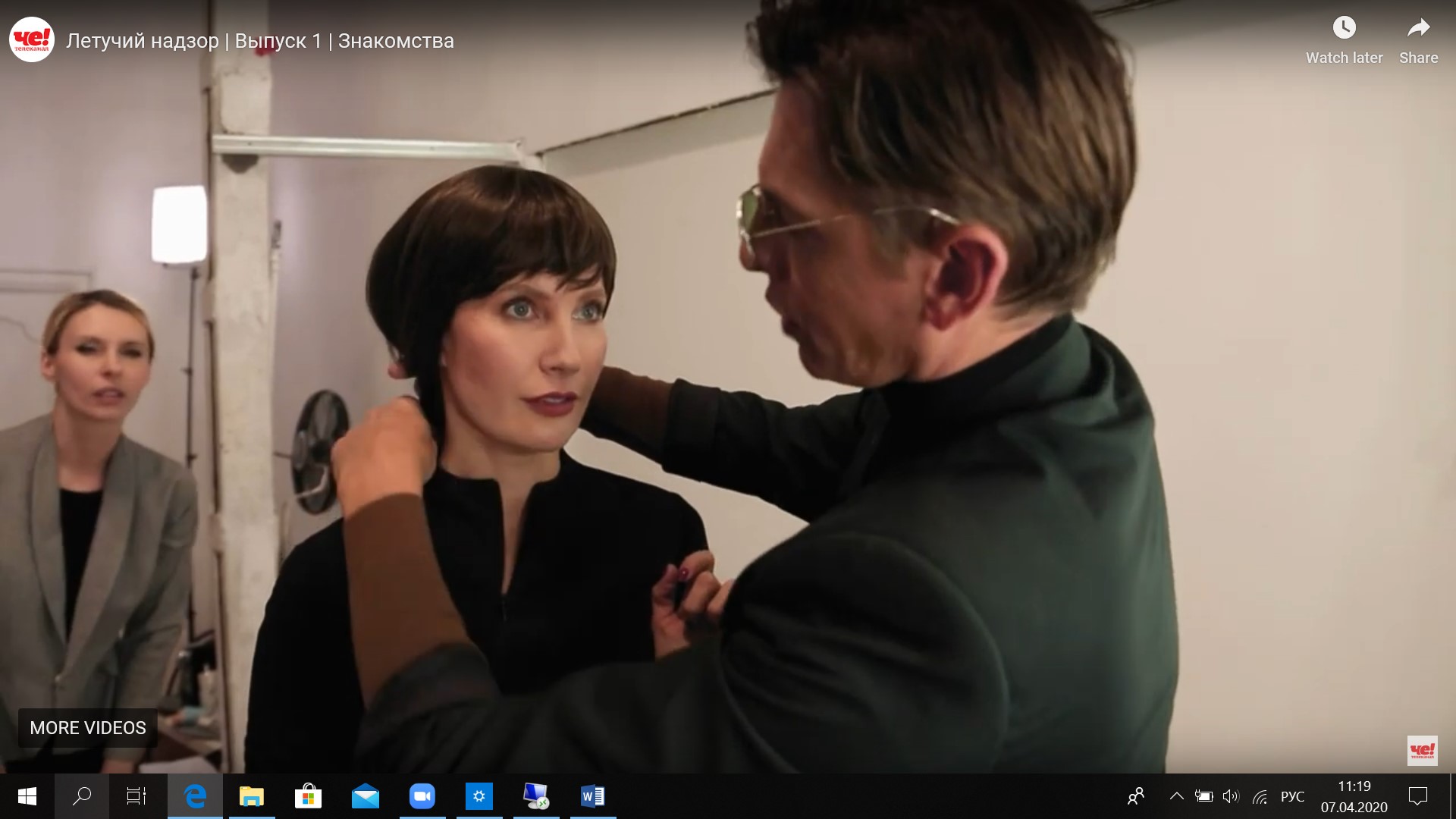Open the Mail app in taskbar
The image size is (1456, 819).
(366, 796)
